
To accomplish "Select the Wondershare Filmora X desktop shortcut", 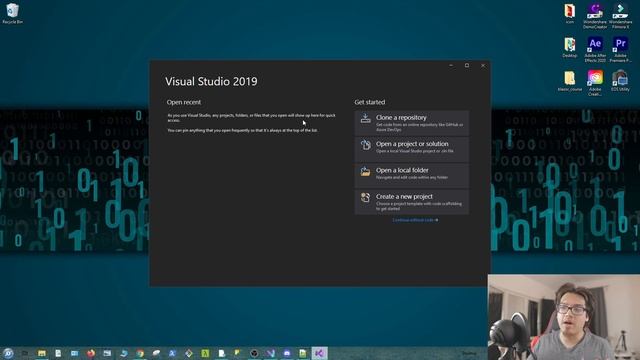I will click(x=620, y=16).
